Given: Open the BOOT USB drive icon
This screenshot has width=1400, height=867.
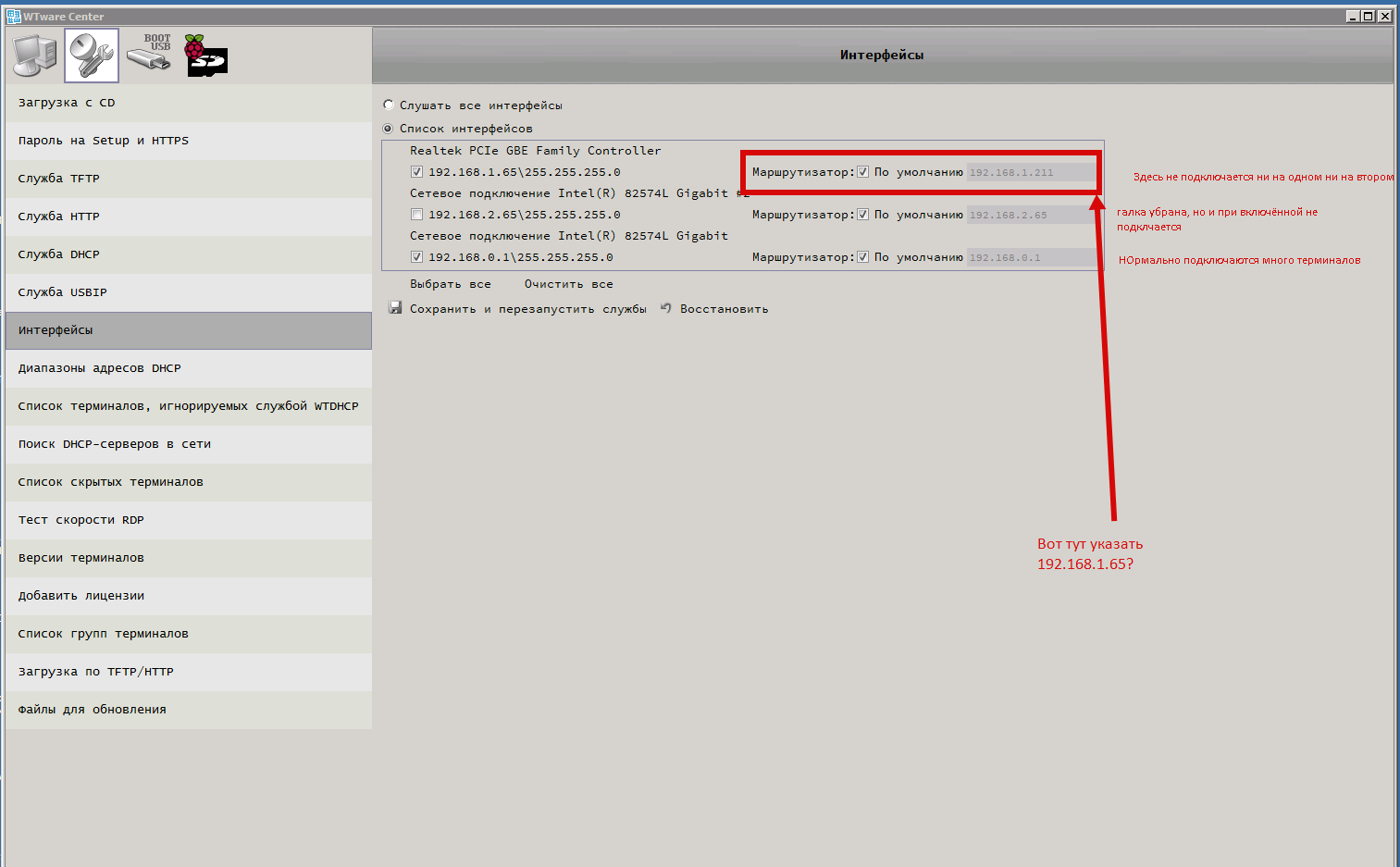Looking at the screenshot, I should (149, 54).
